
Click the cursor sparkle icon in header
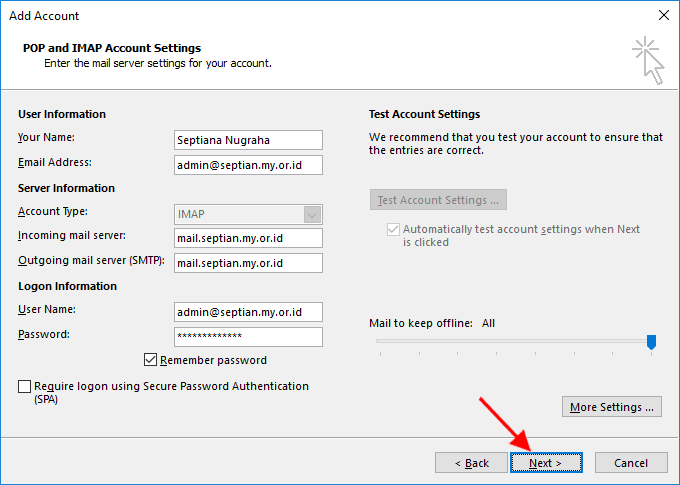point(648,60)
